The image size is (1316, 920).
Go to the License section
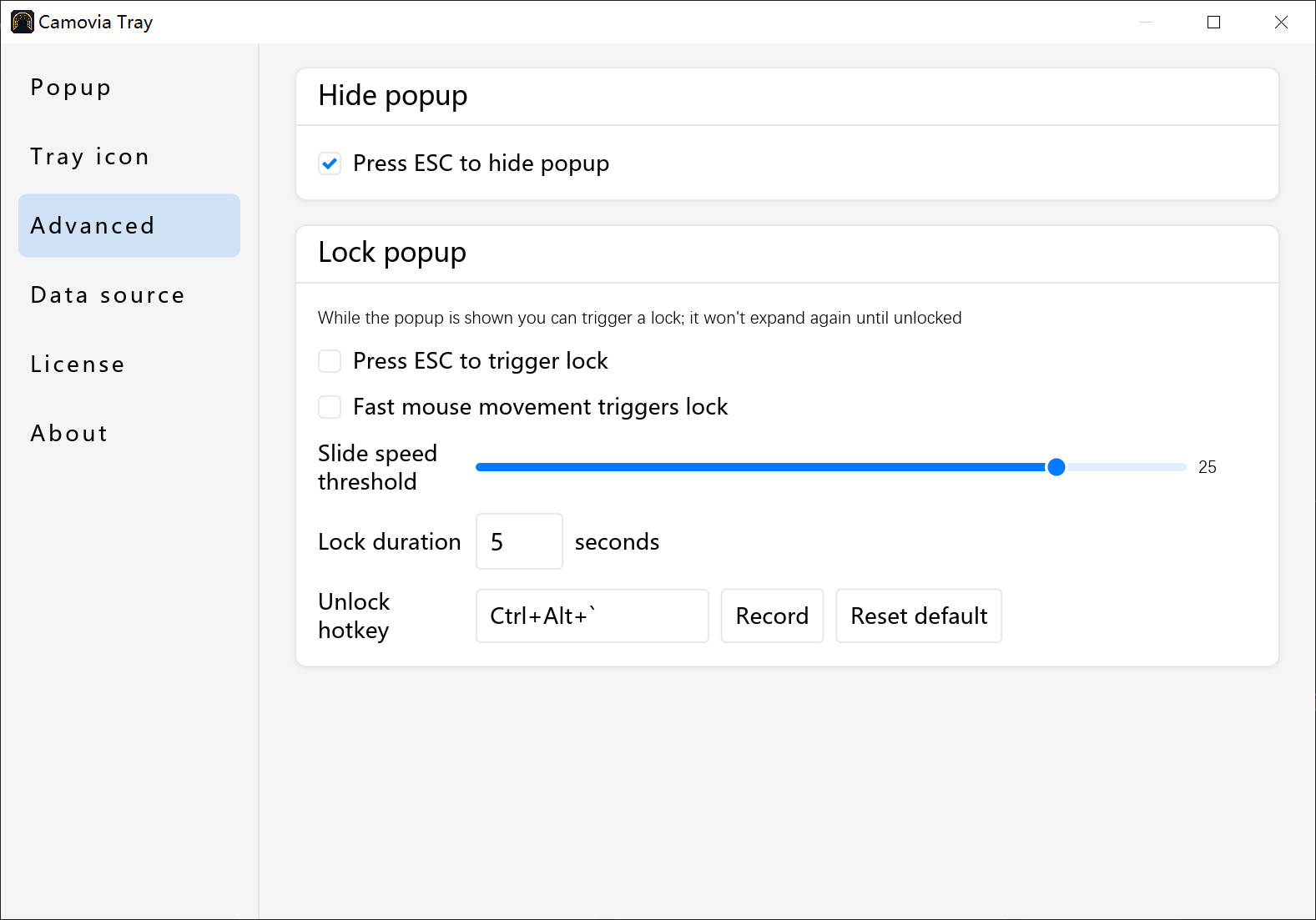pyautogui.click(x=129, y=364)
